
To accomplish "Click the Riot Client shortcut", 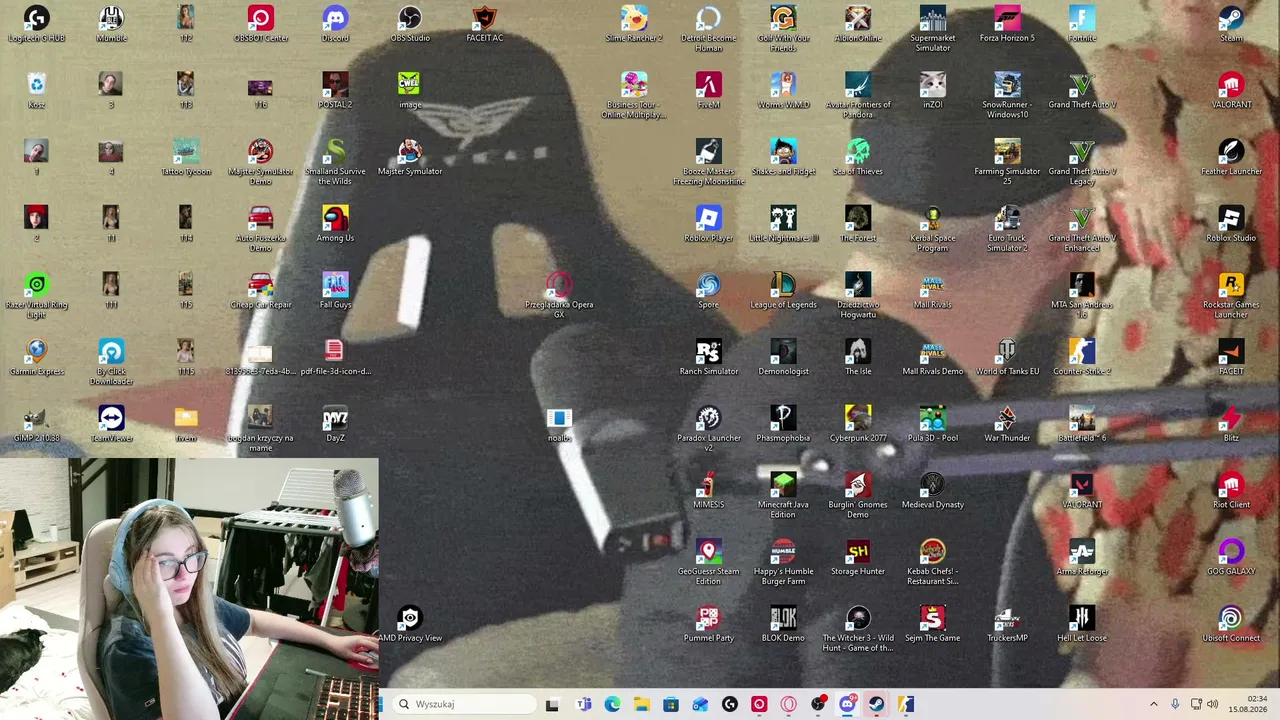I will pyautogui.click(x=1231, y=491).
